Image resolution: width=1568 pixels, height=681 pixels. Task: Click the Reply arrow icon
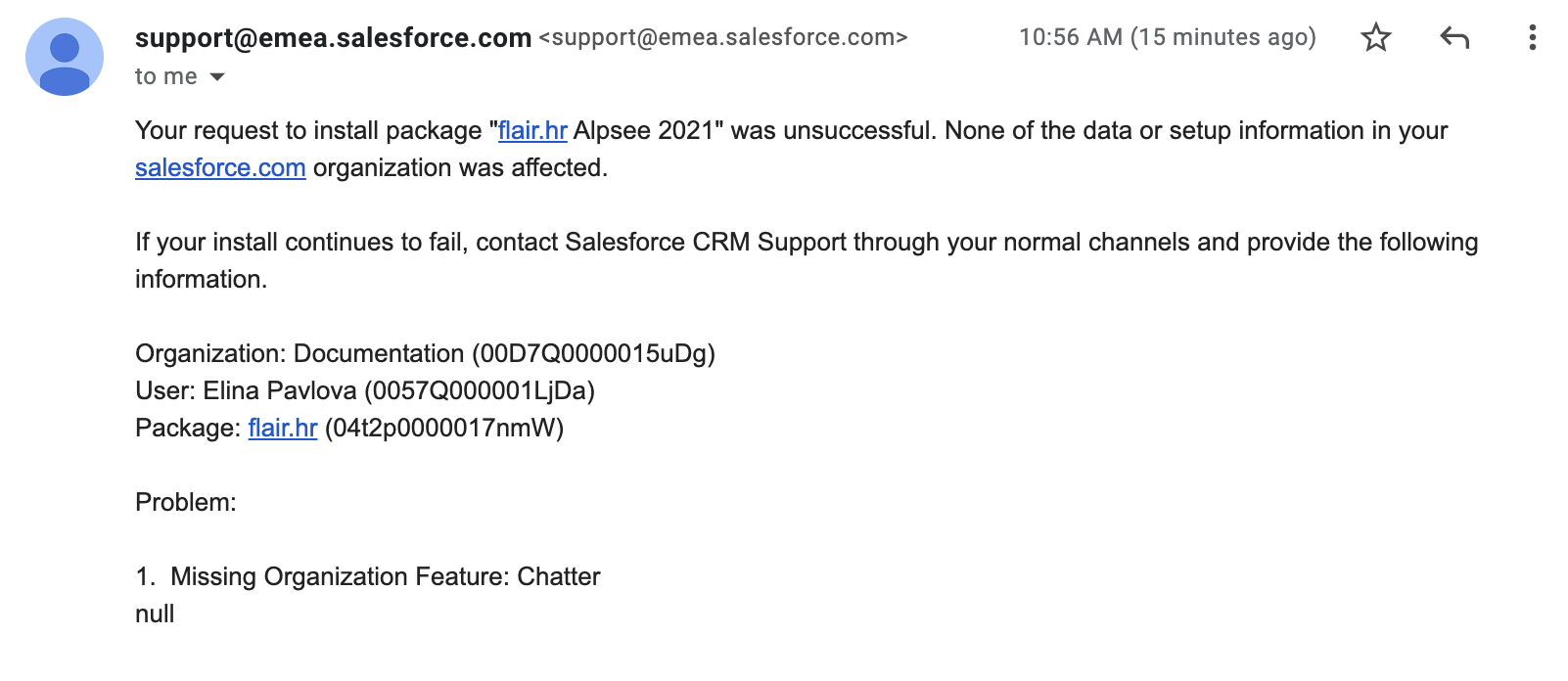(1454, 38)
